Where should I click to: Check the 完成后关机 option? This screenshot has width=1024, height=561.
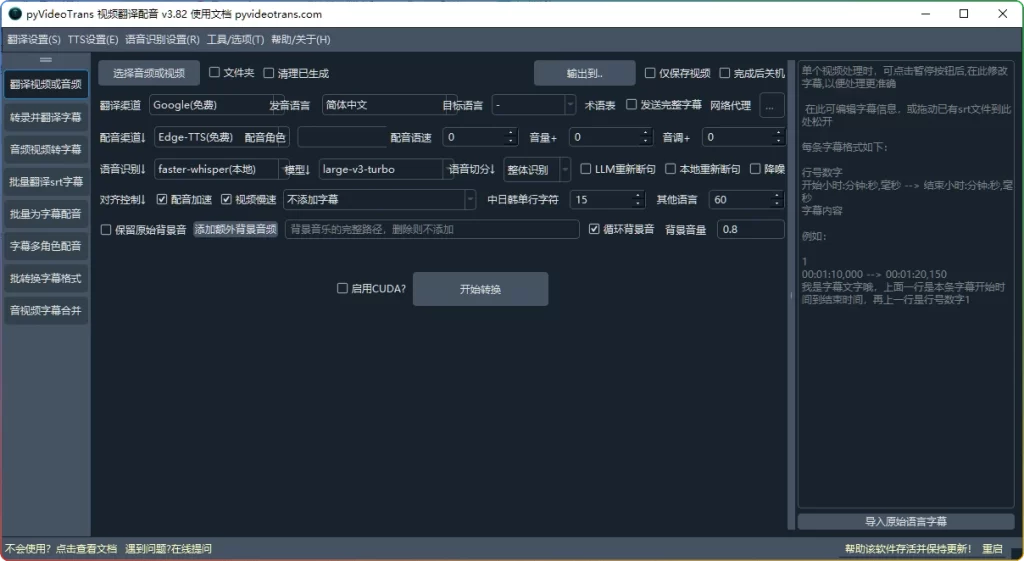tap(725, 73)
